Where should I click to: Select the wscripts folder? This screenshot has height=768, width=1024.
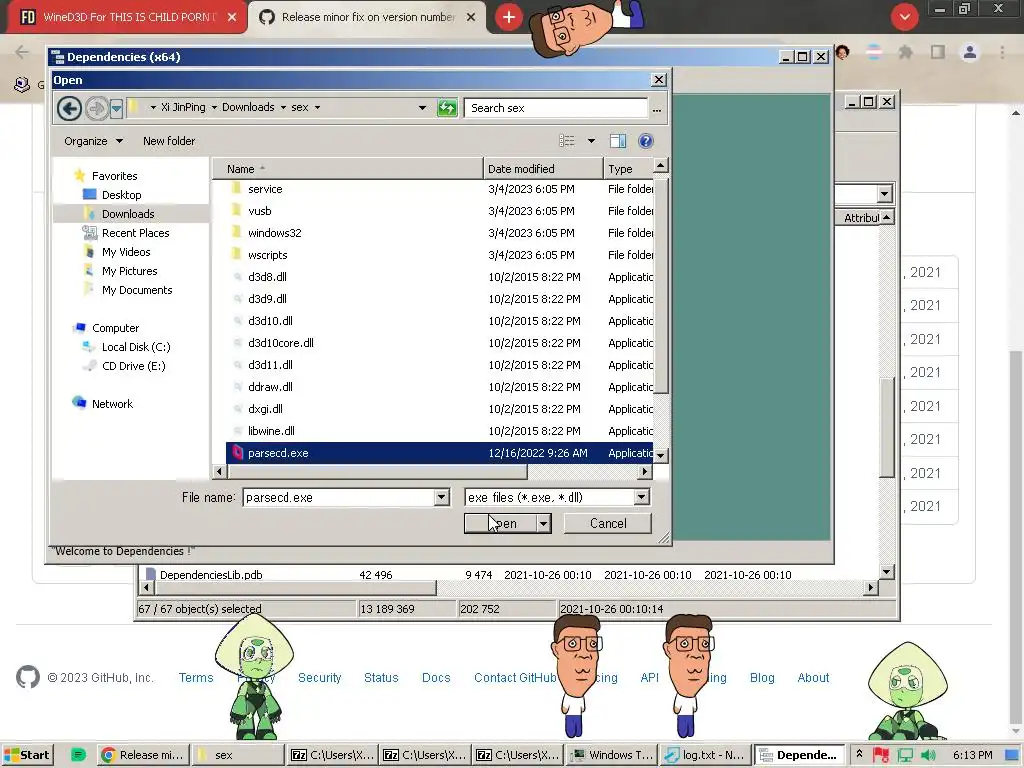267,255
